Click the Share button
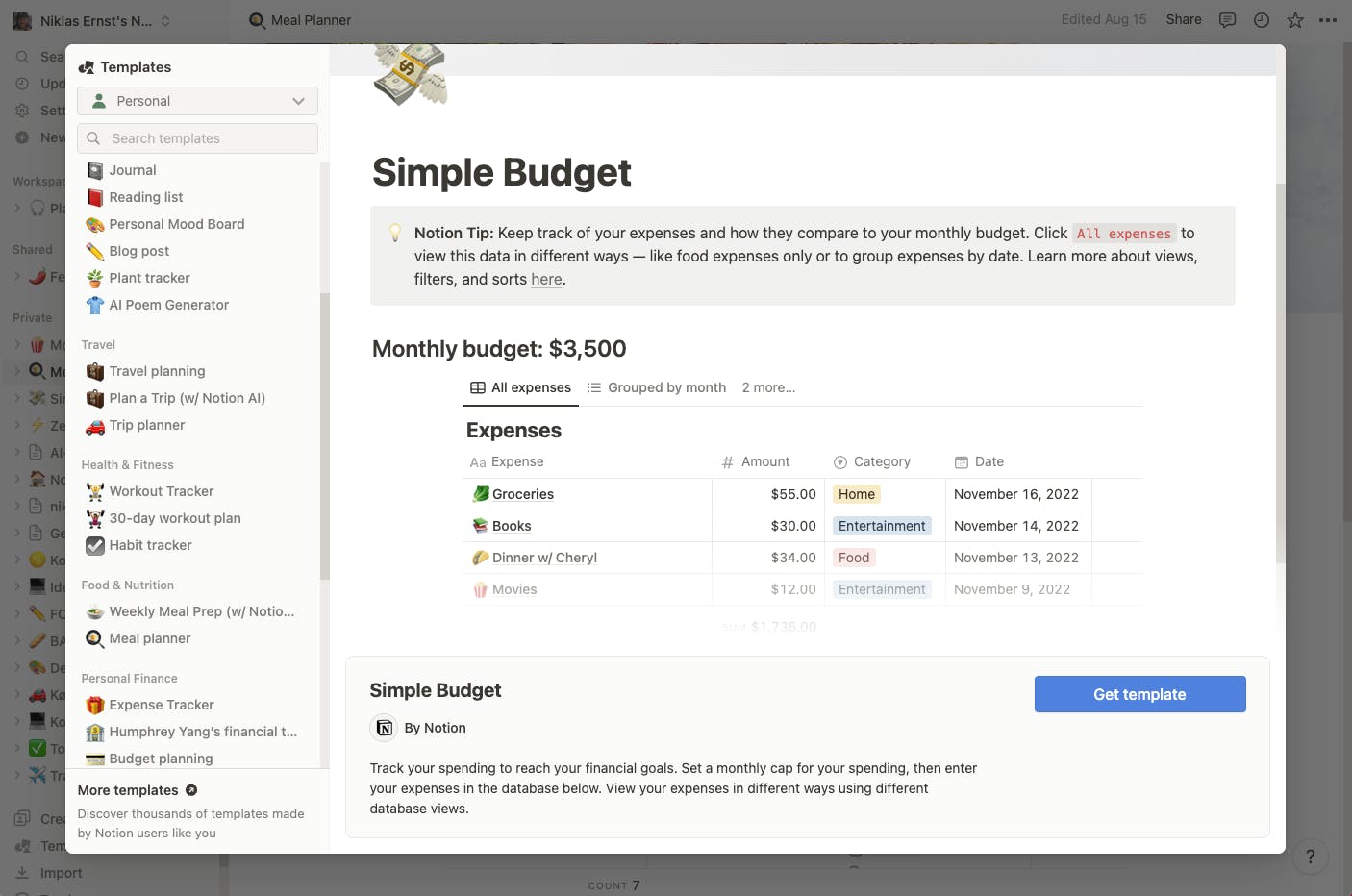Image resolution: width=1352 pixels, height=896 pixels. click(x=1184, y=19)
